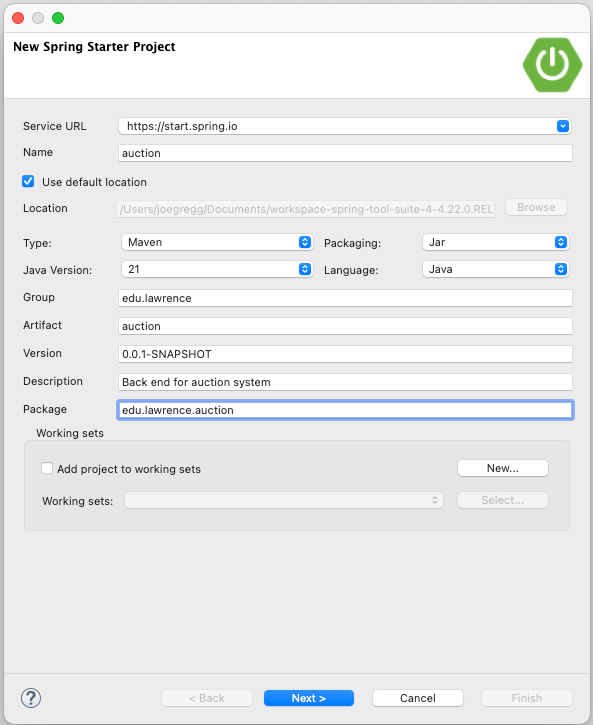Screen dimensions: 593x725
Task: Click the New... working set button
Action: pyautogui.click(x=503, y=468)
